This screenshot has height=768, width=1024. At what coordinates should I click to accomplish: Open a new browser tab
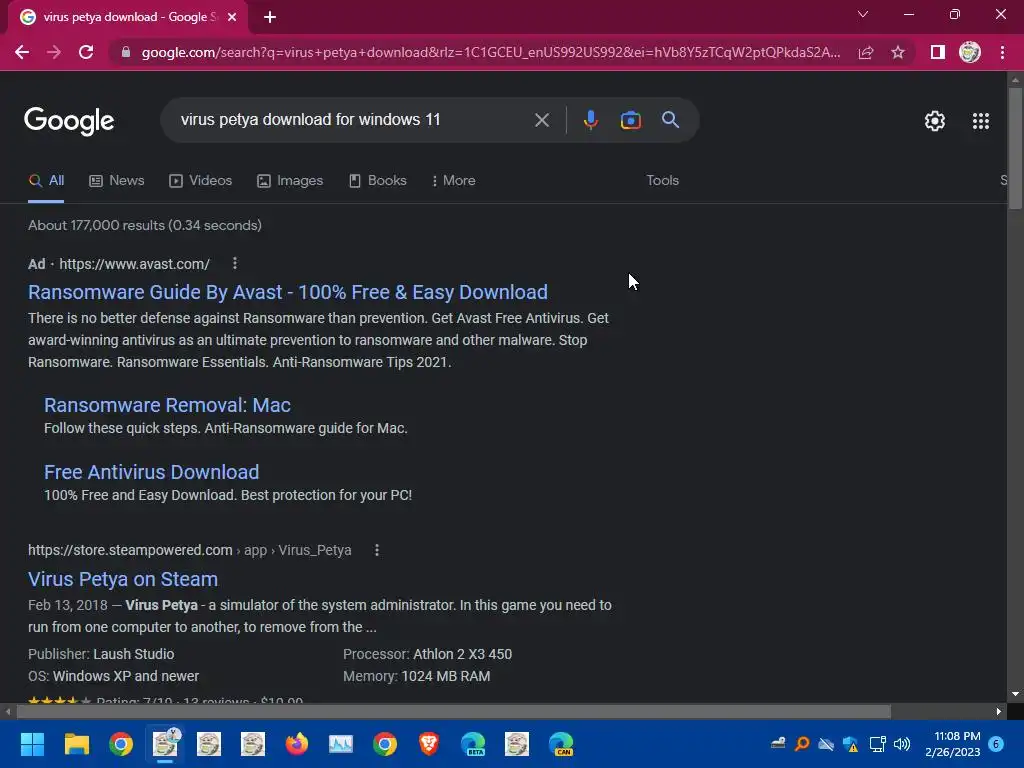click(270, 17)
